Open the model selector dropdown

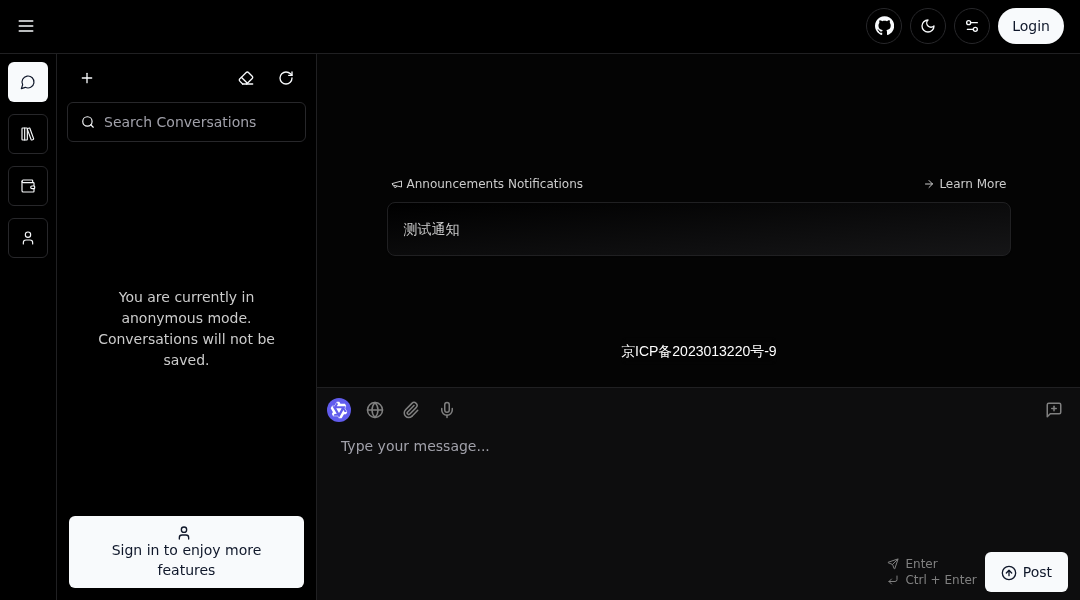tap(339, 410)
